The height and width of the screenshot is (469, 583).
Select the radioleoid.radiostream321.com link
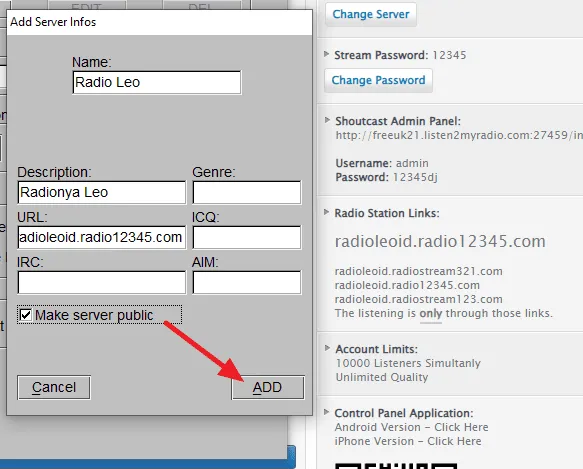tap(419, 271)
